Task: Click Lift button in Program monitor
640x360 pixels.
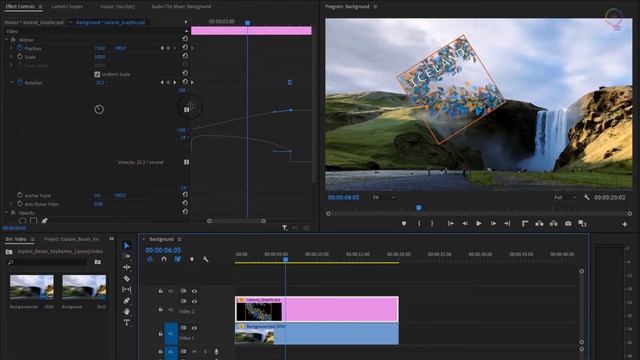Action: coord(539,224)
